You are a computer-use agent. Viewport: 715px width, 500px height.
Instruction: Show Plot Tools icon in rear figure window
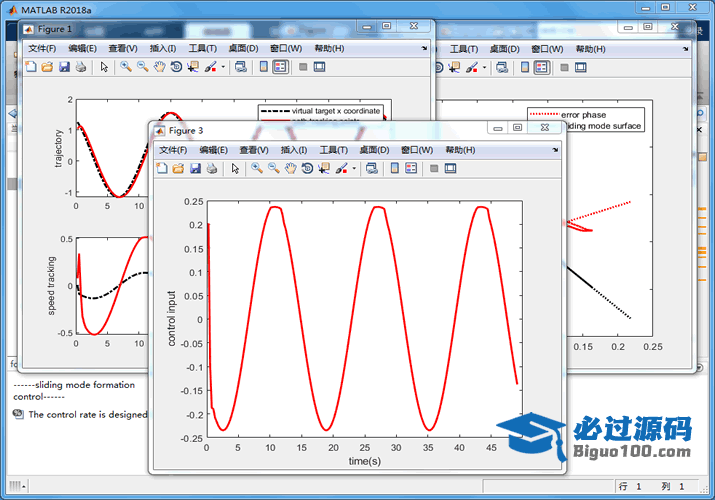581,67
